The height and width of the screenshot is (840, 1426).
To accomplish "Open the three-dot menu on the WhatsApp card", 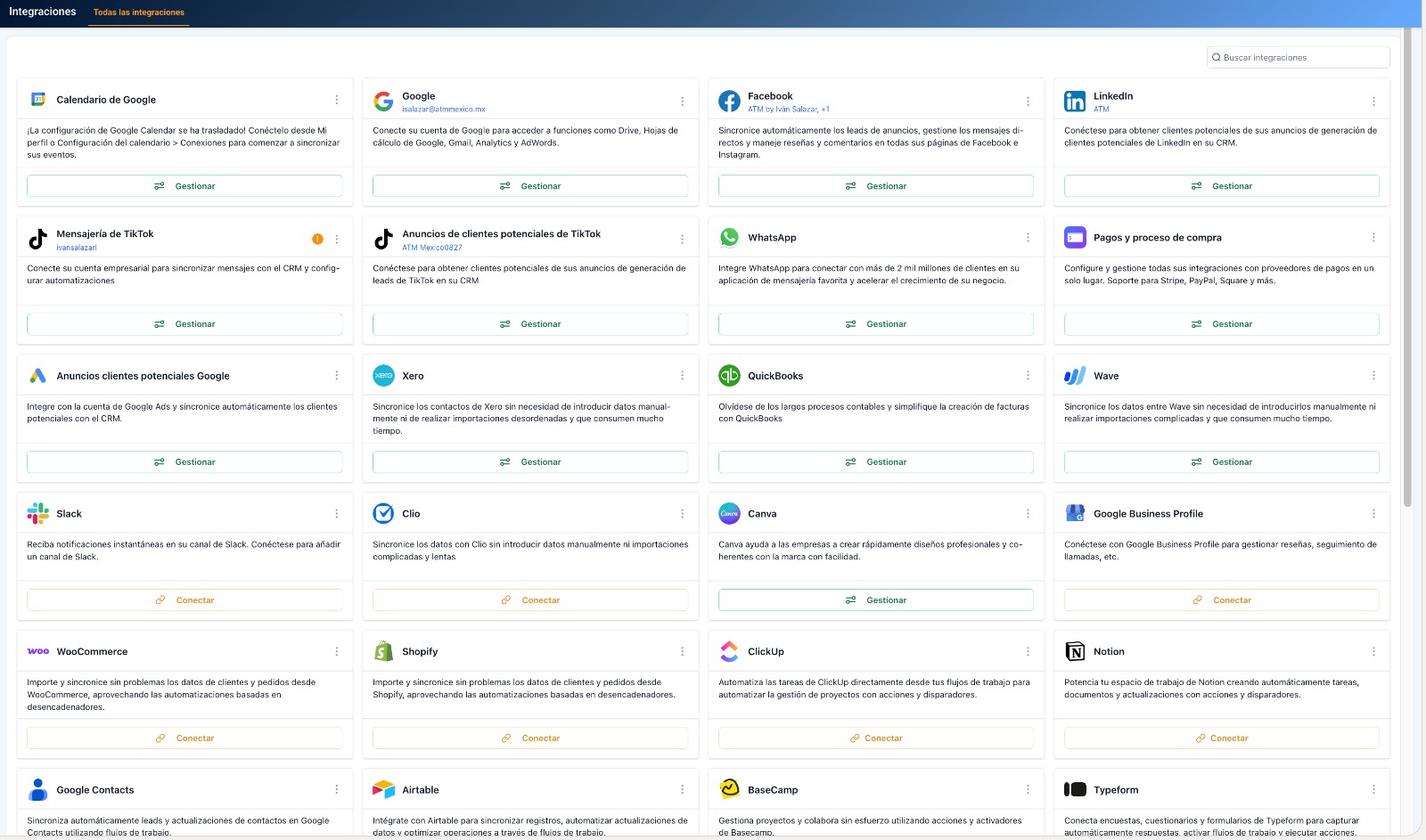I will tap(1029, 238).
